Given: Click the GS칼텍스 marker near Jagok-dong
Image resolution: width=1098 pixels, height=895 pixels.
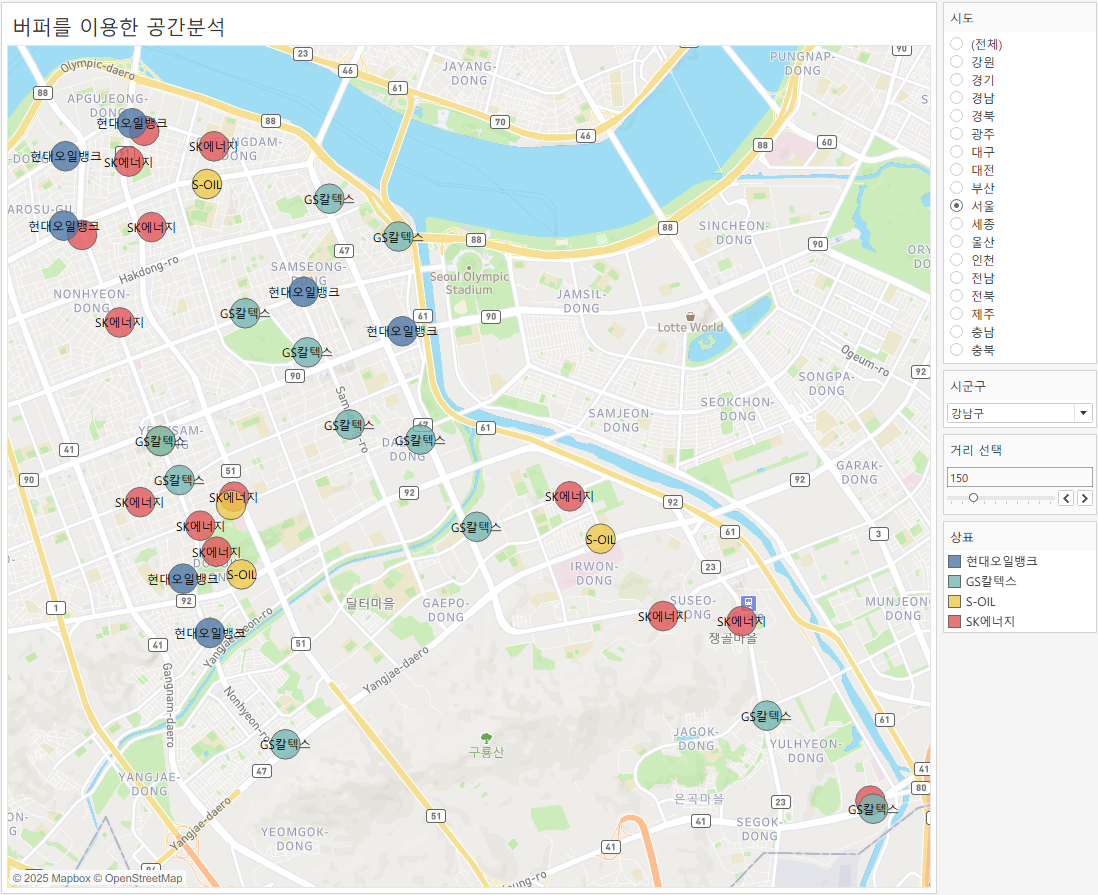Looking at the screenshot, I should [766, 716].
